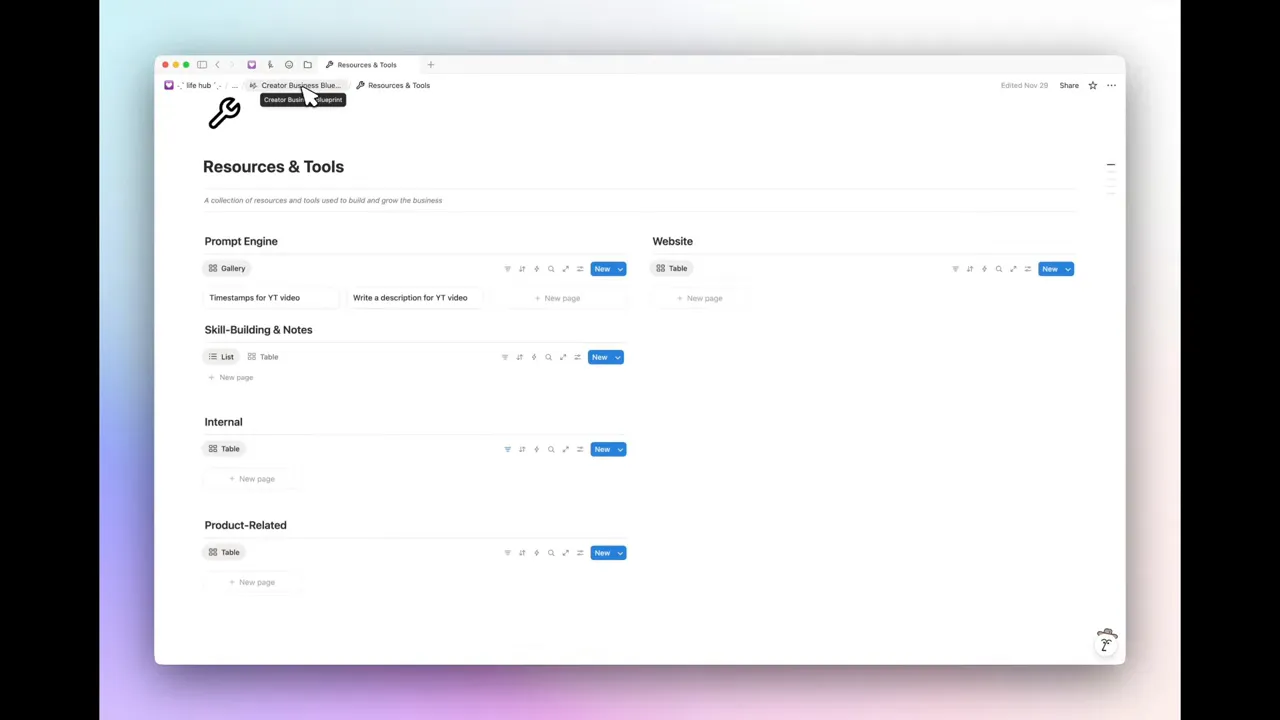The width and height of the screenshot is (1280, 720).
Task: Toggle the sidebar with the panel icon
Action: (202, 64)
